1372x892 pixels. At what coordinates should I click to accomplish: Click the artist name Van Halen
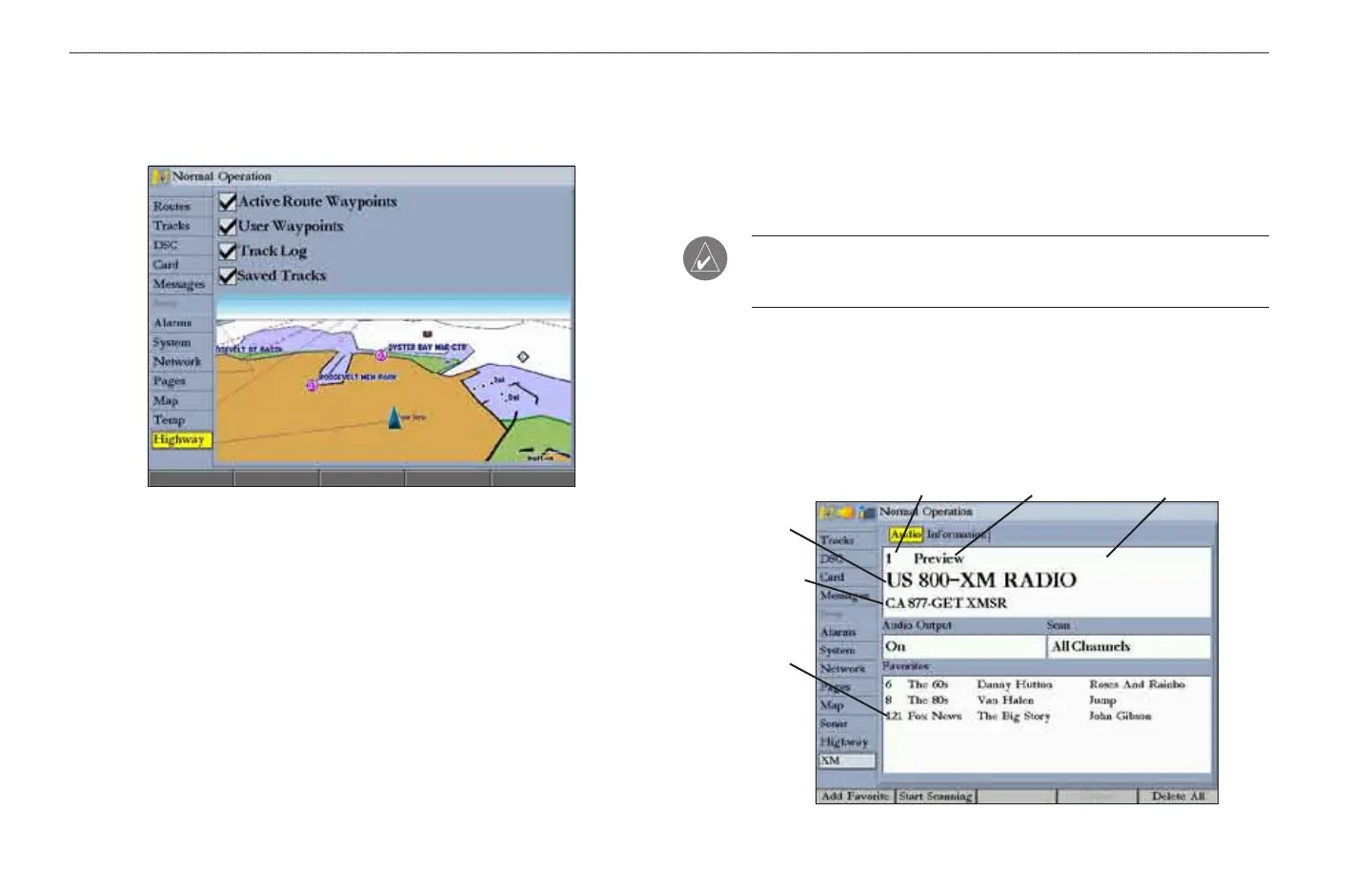pos(1005,699)
